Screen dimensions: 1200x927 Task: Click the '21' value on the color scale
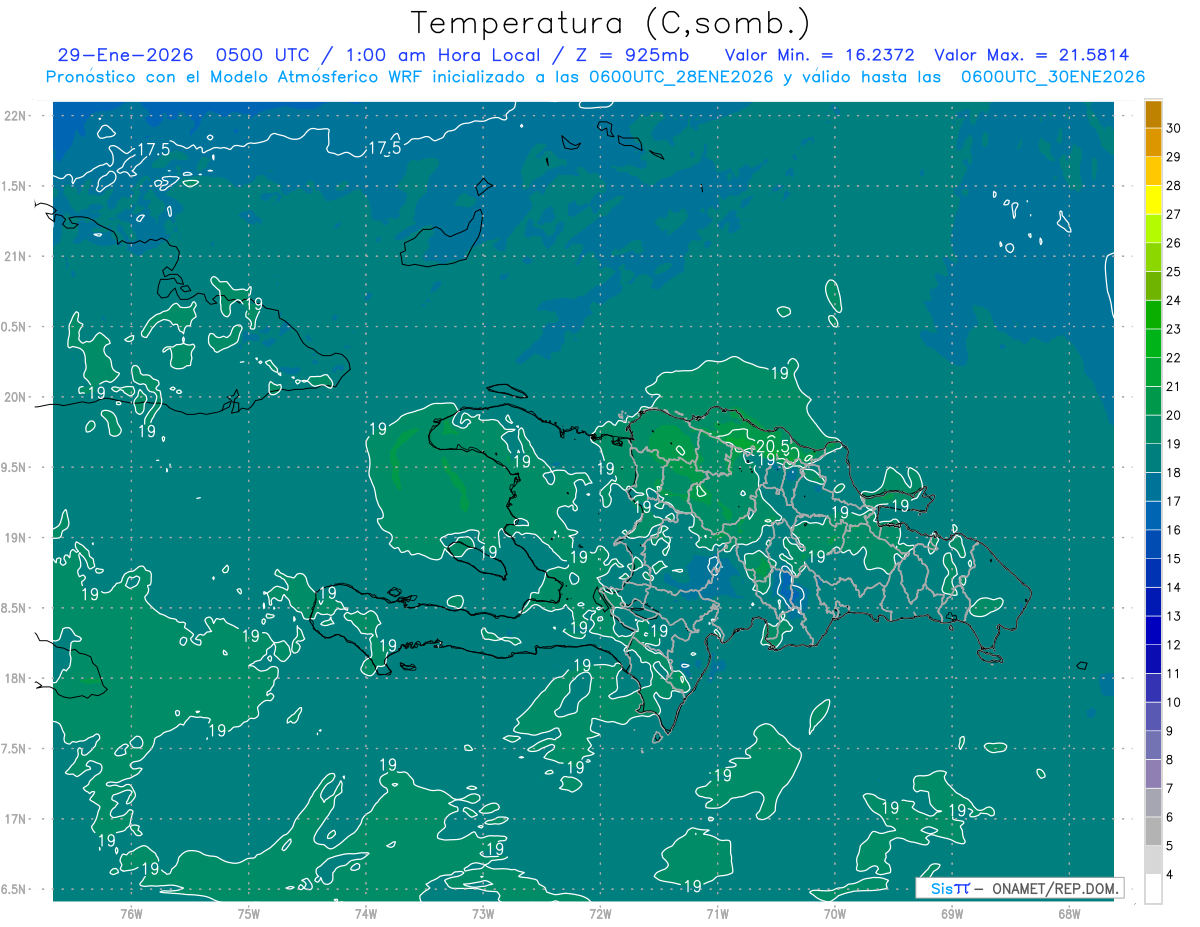(x=1174, y=386)
